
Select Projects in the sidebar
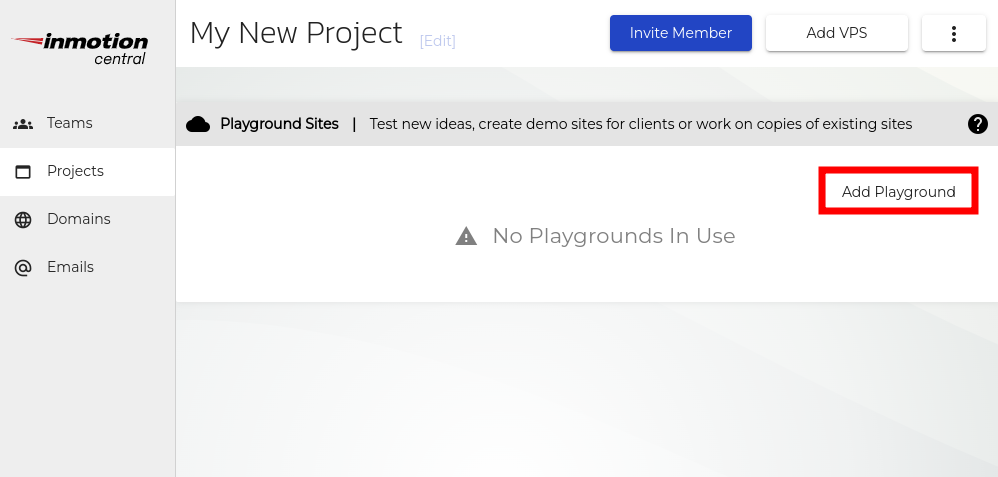[x=75, y=171]
